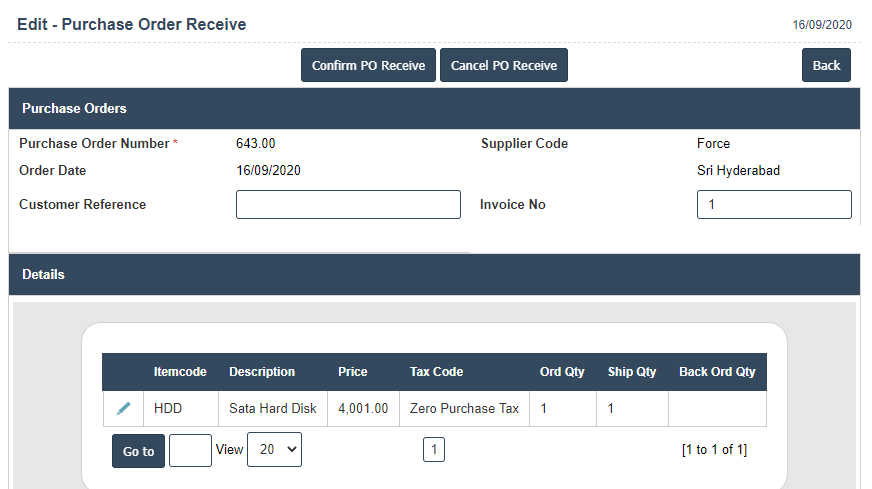Click the Back Ord Qty column header
Image resolution: width=872 pixels, height=489 pixels.
pos(717,371)
